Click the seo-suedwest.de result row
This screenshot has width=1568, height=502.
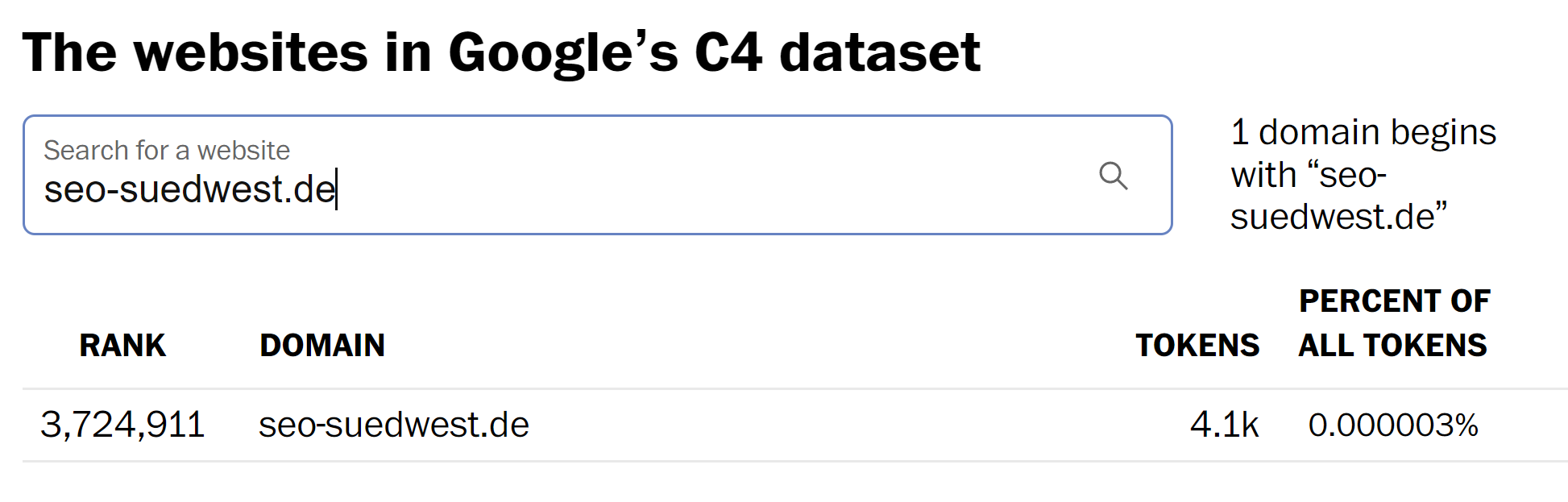(x=725, y=425)
